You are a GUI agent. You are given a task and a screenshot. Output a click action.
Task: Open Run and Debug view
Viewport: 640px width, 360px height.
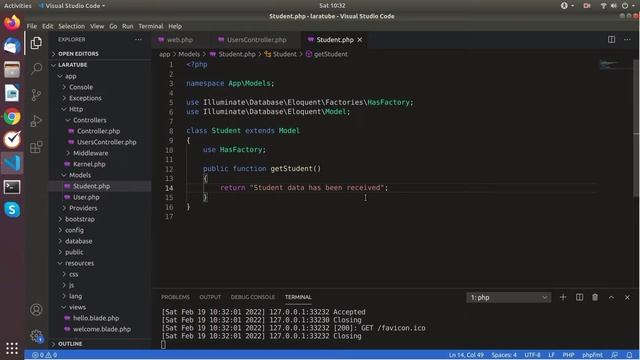(36, 121)
